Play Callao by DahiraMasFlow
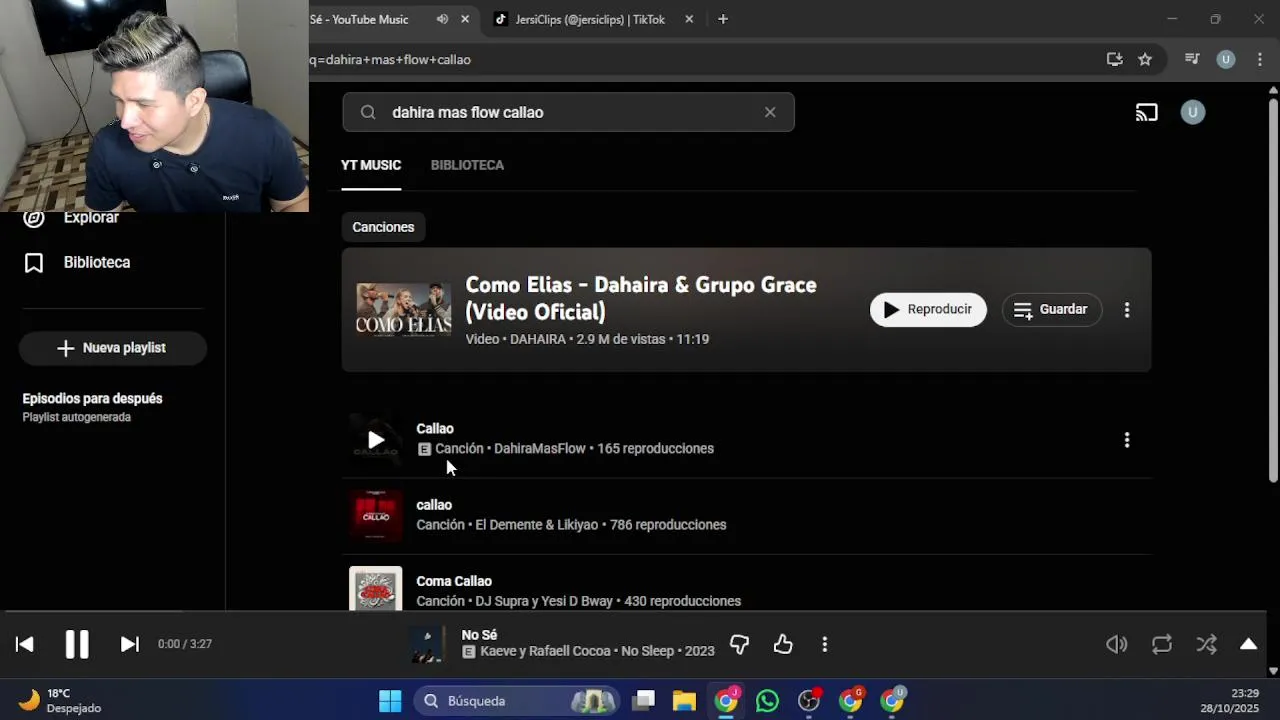This screenshot has height=720, width=1280. (376, 440)
